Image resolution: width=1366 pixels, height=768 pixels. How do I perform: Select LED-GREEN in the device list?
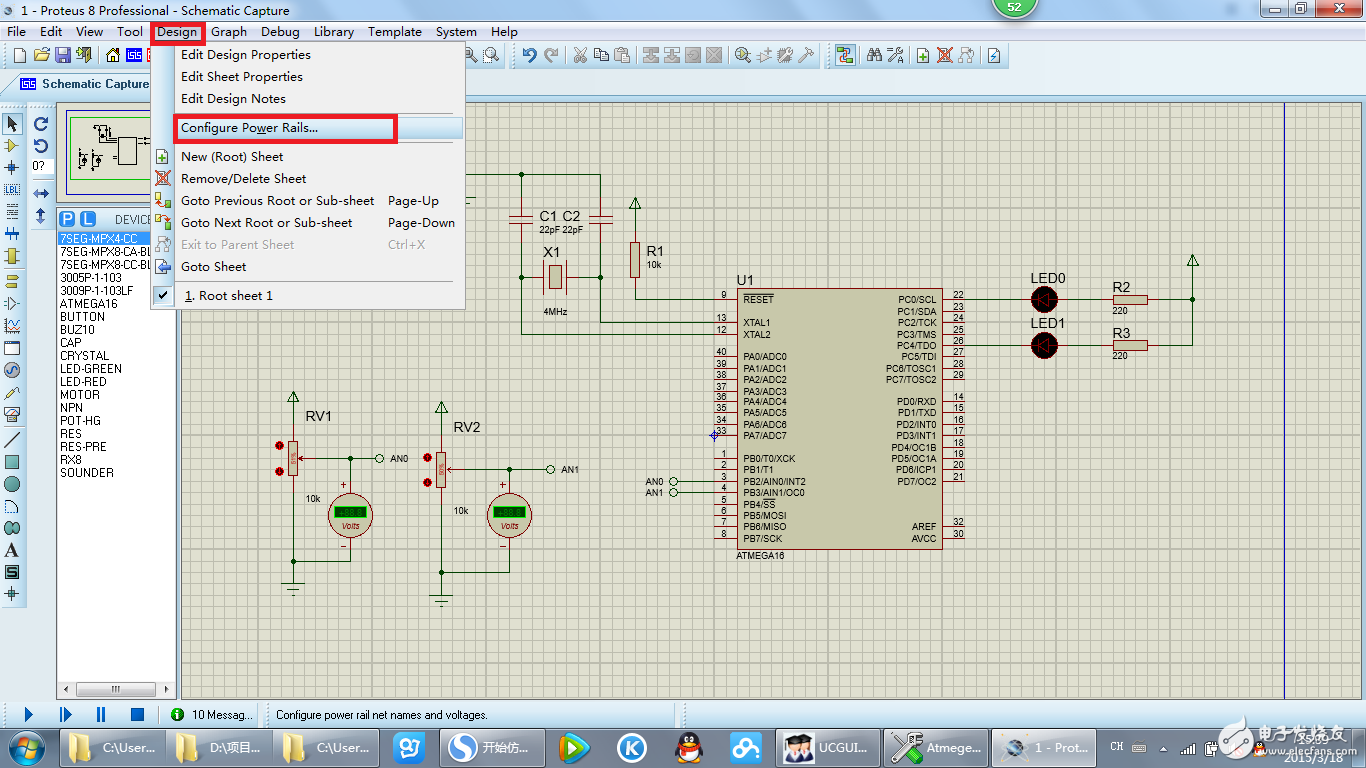(x=91, y=369)
